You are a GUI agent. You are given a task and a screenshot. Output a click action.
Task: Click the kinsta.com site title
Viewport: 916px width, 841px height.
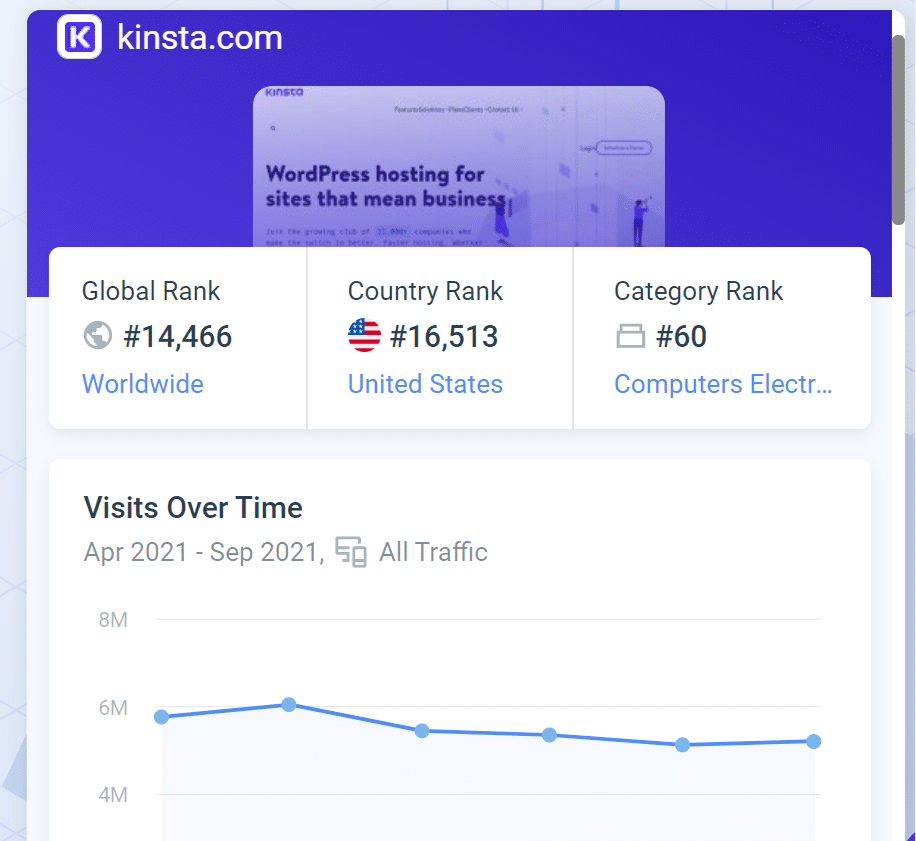(199, 37)
